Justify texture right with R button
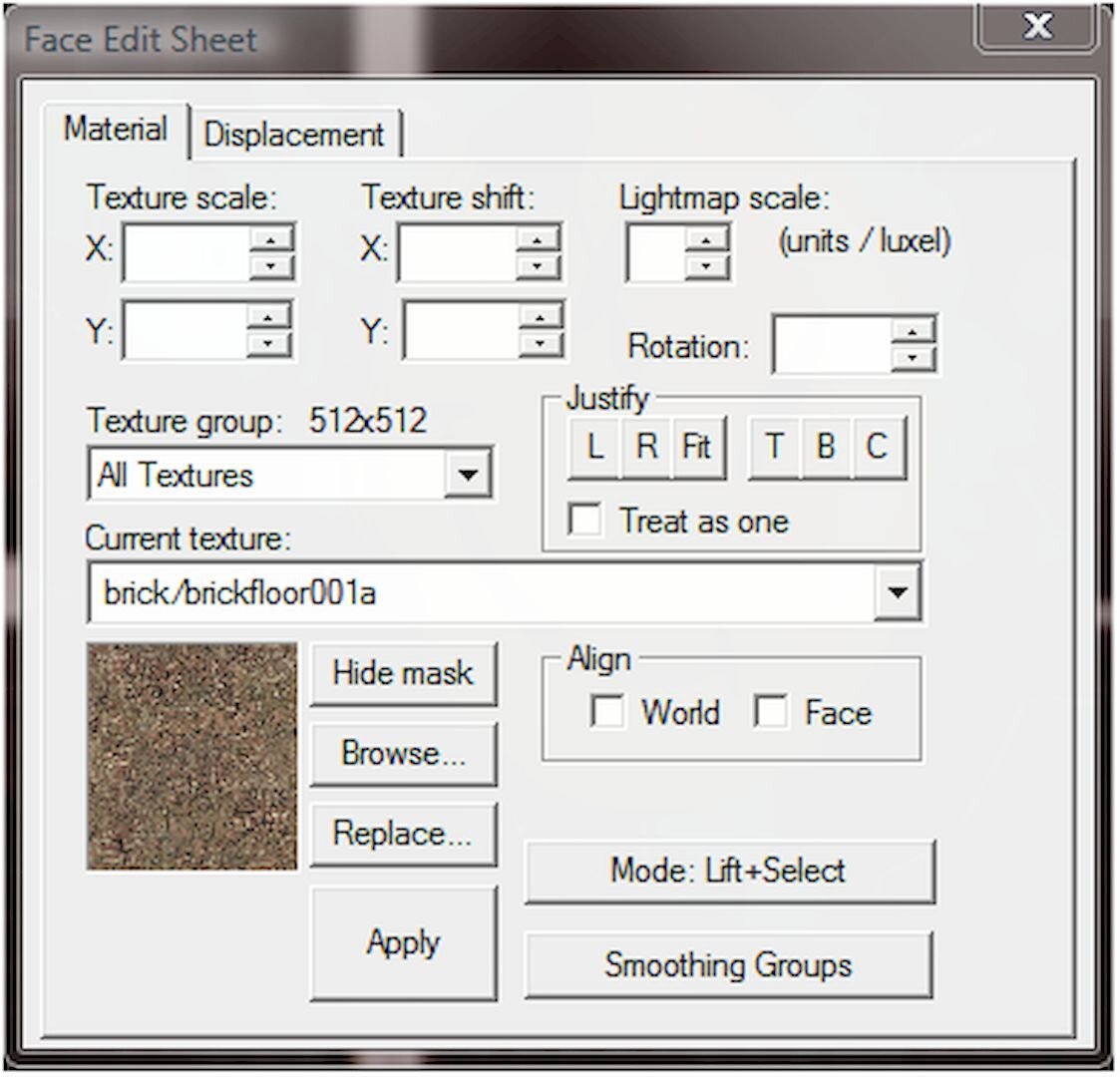Viewport: 1120px width, 1077px height. [x=646, y=448]
